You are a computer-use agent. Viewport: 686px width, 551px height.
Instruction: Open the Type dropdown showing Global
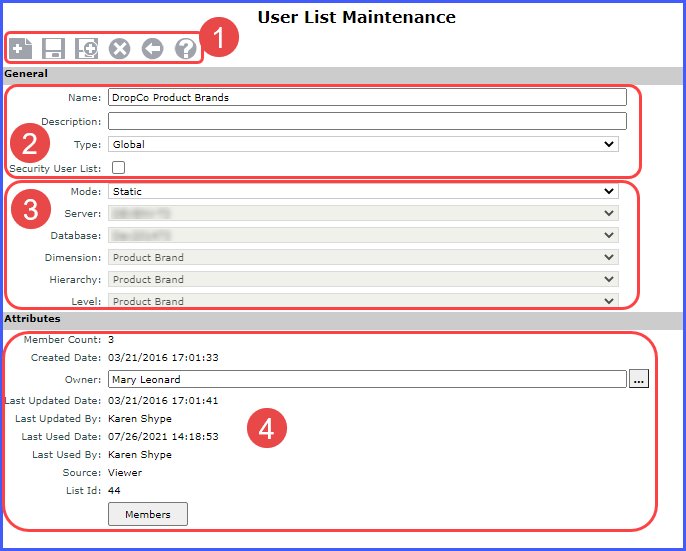point(363,144)
